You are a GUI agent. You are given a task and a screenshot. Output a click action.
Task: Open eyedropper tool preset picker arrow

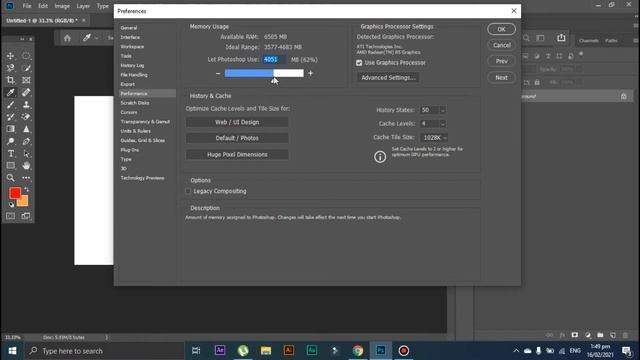point(97,38)
